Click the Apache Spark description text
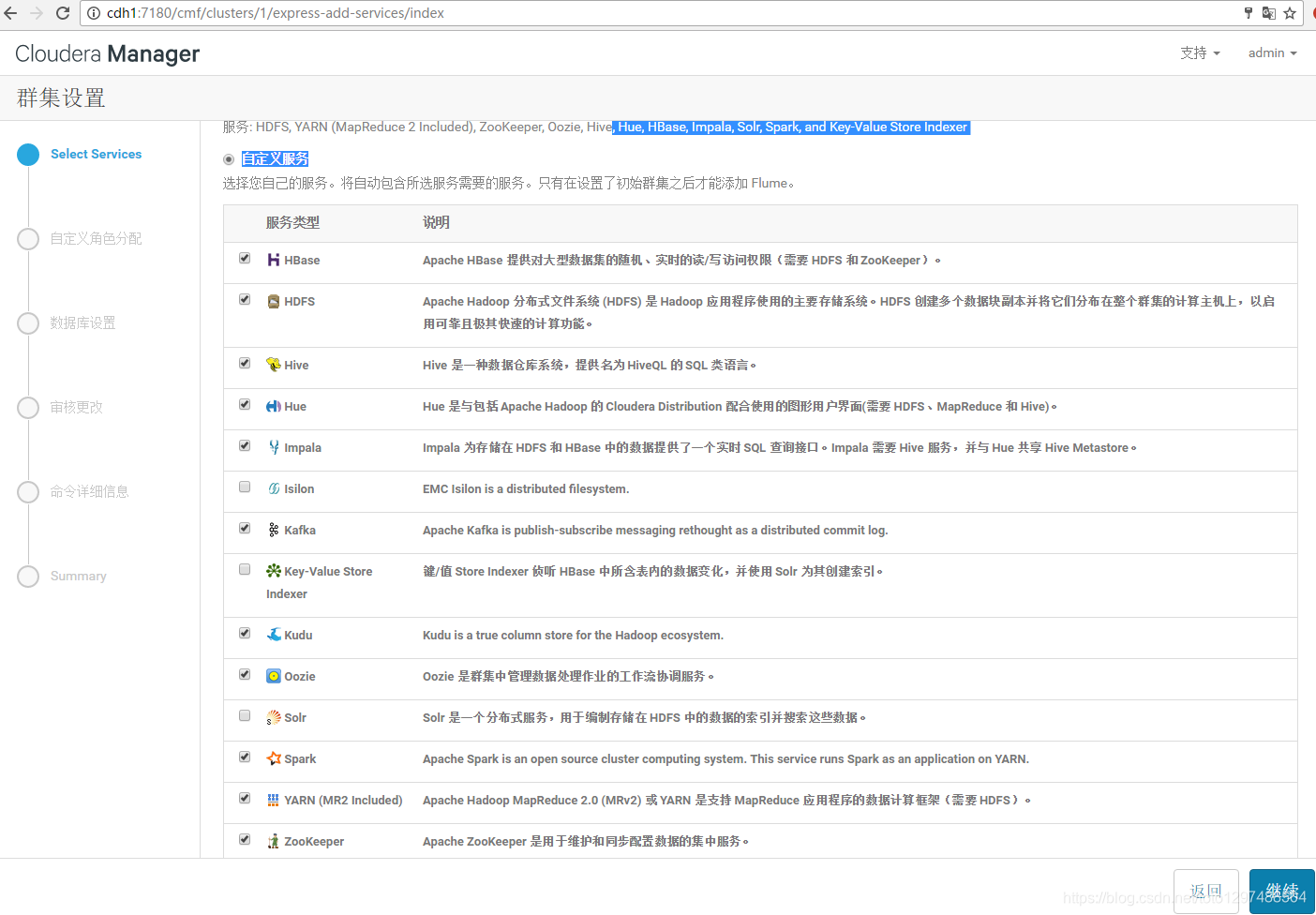 point(725,758)
